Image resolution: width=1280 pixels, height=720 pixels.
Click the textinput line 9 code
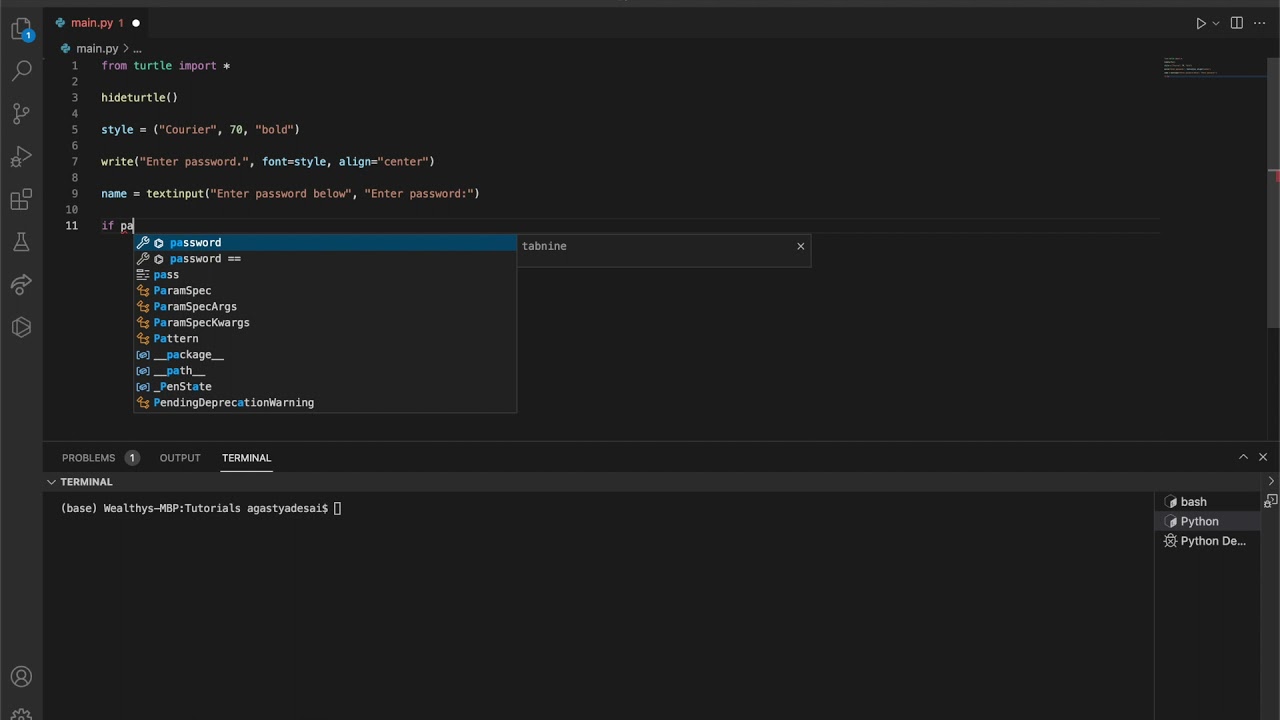point(290,194)
